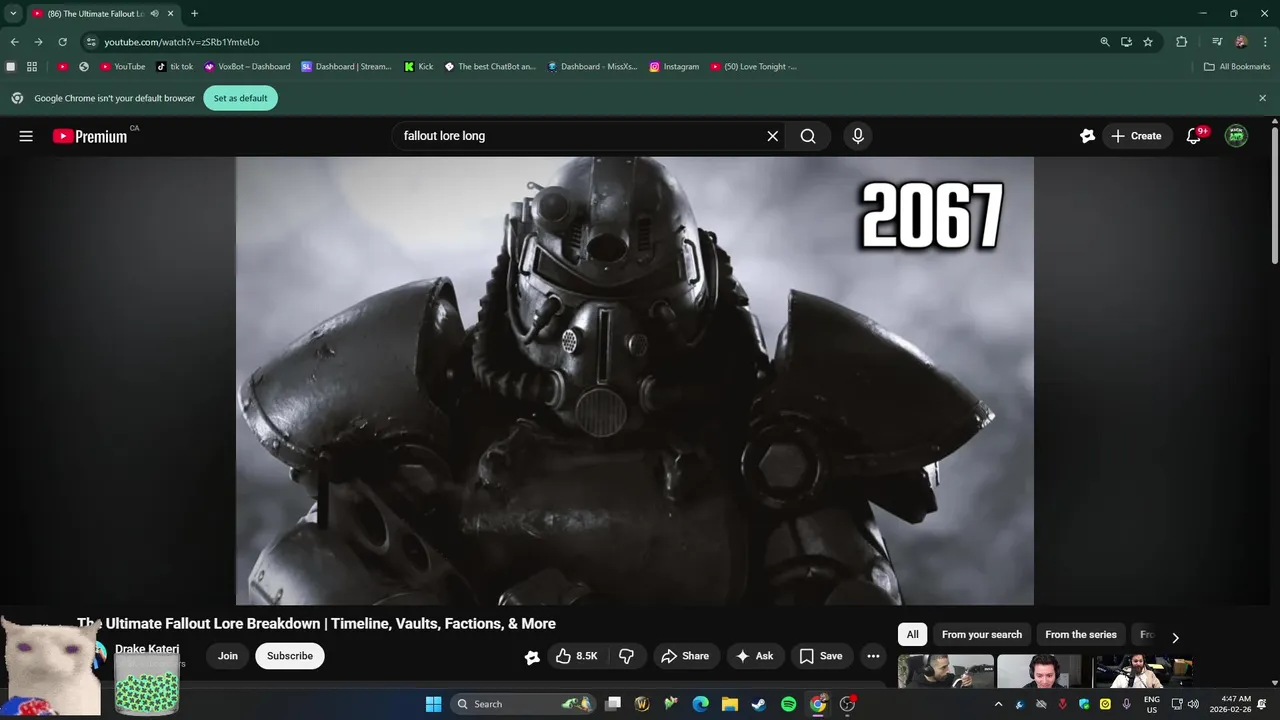Open the 'Instagram' bookmark

tap(674, 67)
